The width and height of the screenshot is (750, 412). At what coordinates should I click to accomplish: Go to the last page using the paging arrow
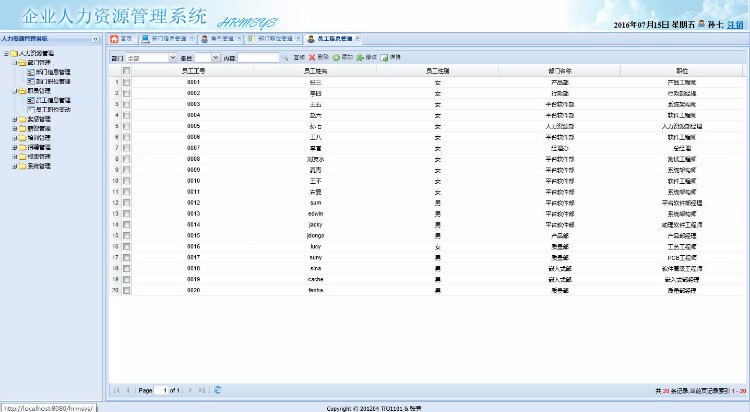pyautogui.click(x=202, y=390)
